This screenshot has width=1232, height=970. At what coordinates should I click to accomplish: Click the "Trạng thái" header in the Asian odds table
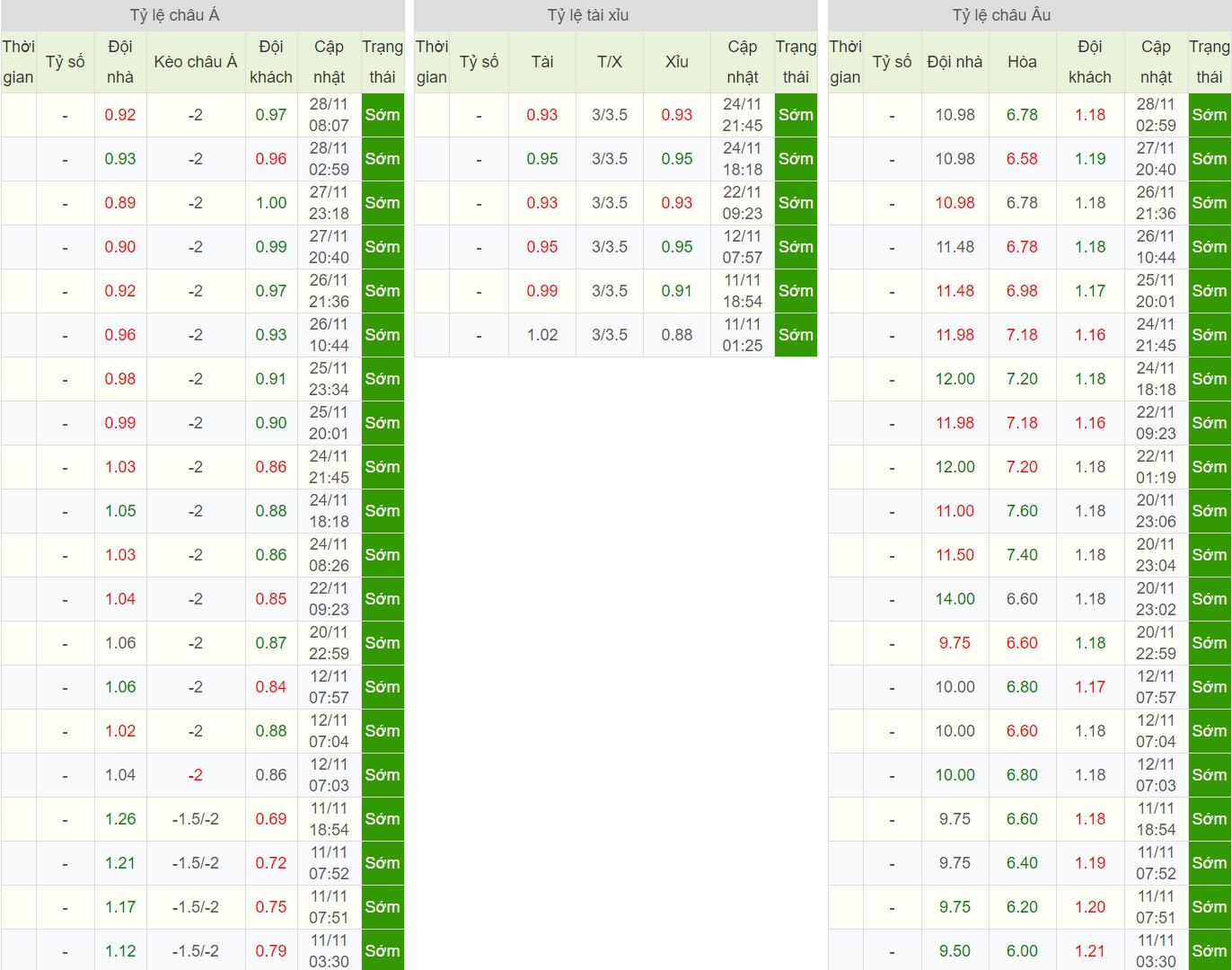pos(383,62)
